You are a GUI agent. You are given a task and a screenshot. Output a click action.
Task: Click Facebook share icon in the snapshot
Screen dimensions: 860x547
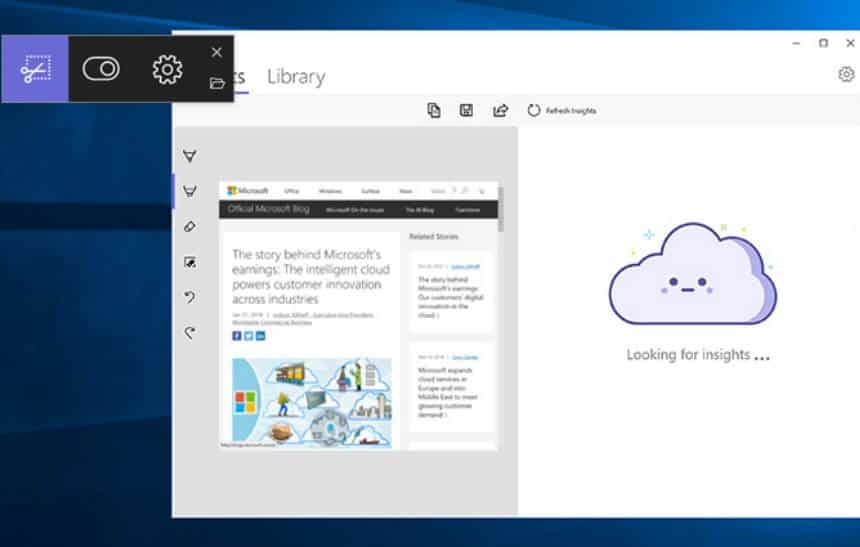tap(236, 336)
